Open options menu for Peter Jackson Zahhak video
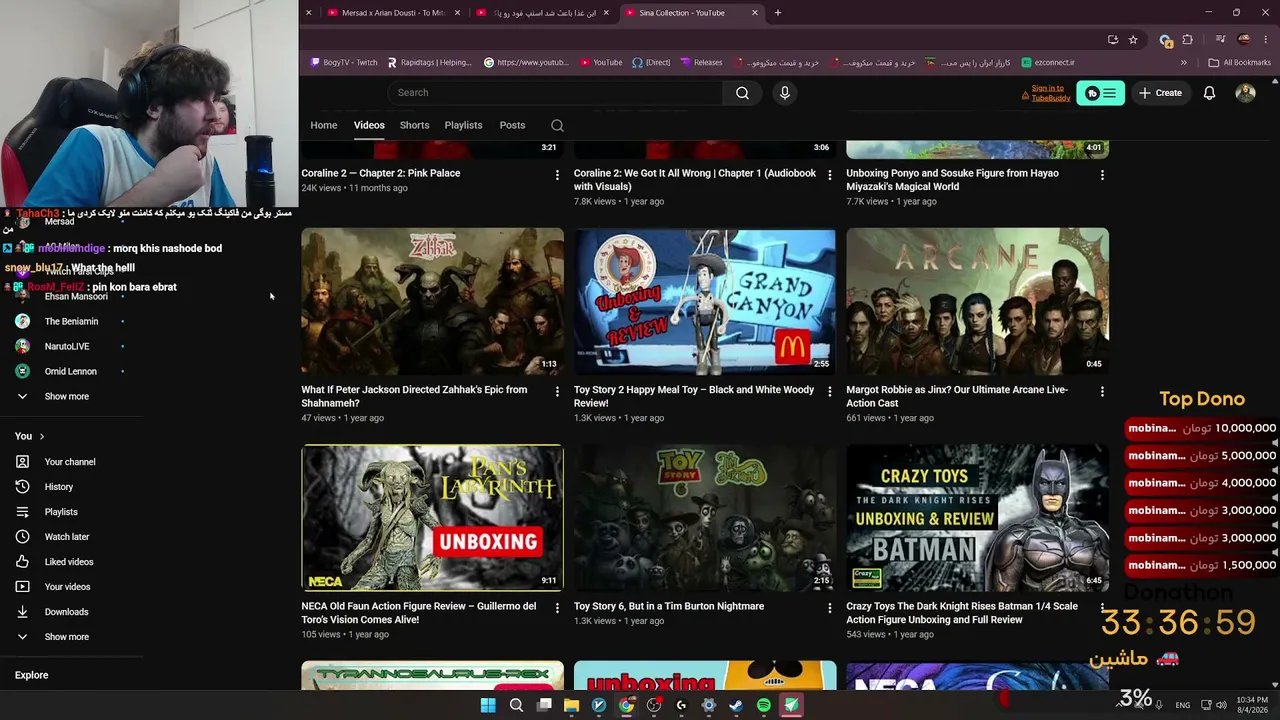This screenshot has width=1280, height=720. point(557,392)
